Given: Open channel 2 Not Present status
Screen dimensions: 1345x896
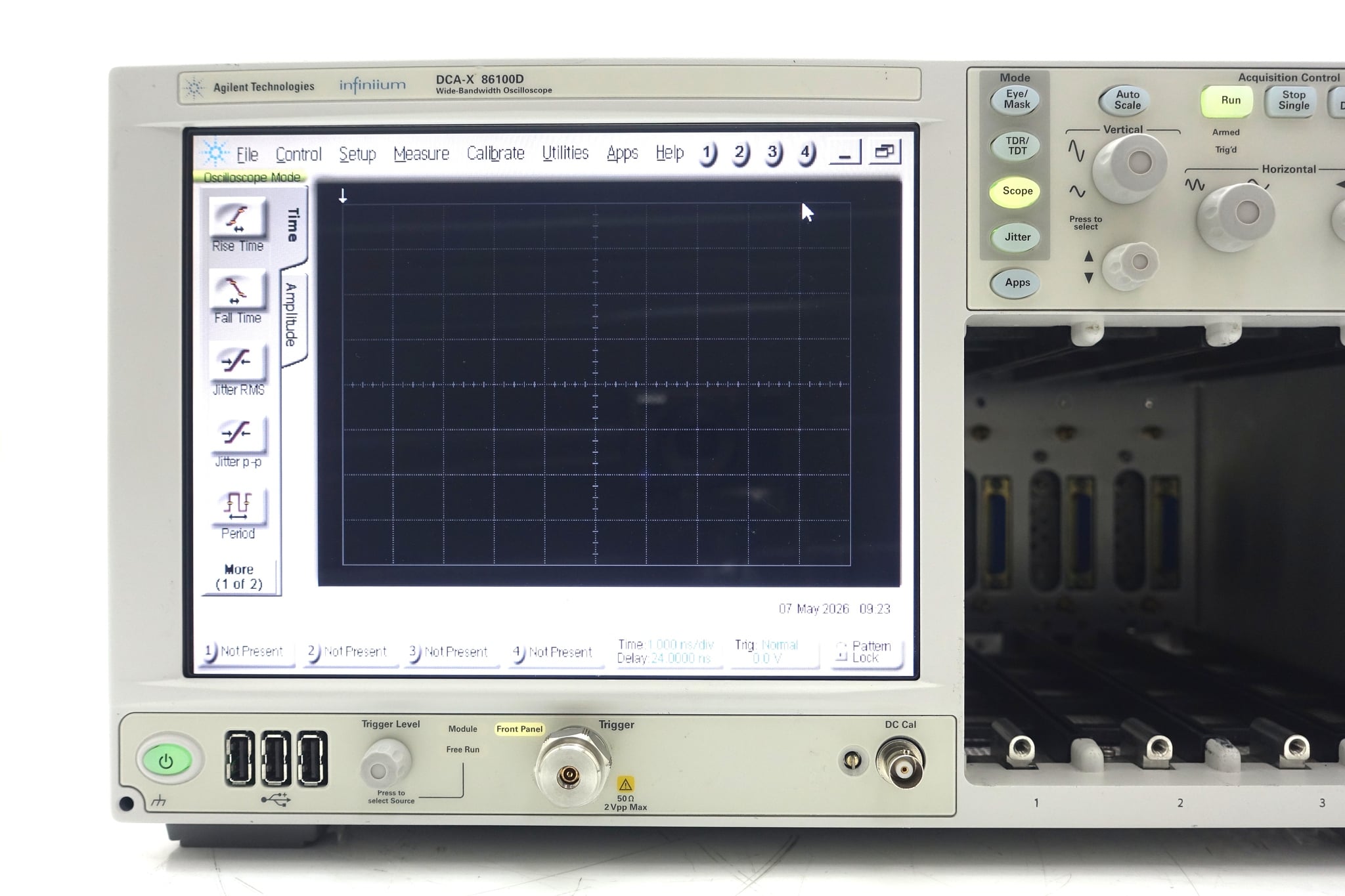Looking at the screenshot, I should 350,652.
